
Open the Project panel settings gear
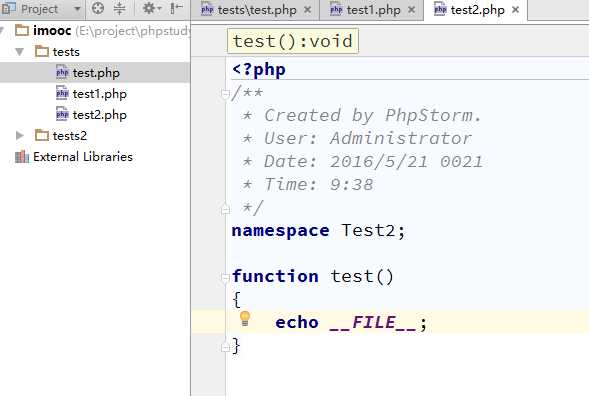pyautogui.click(x=151, y=8)
